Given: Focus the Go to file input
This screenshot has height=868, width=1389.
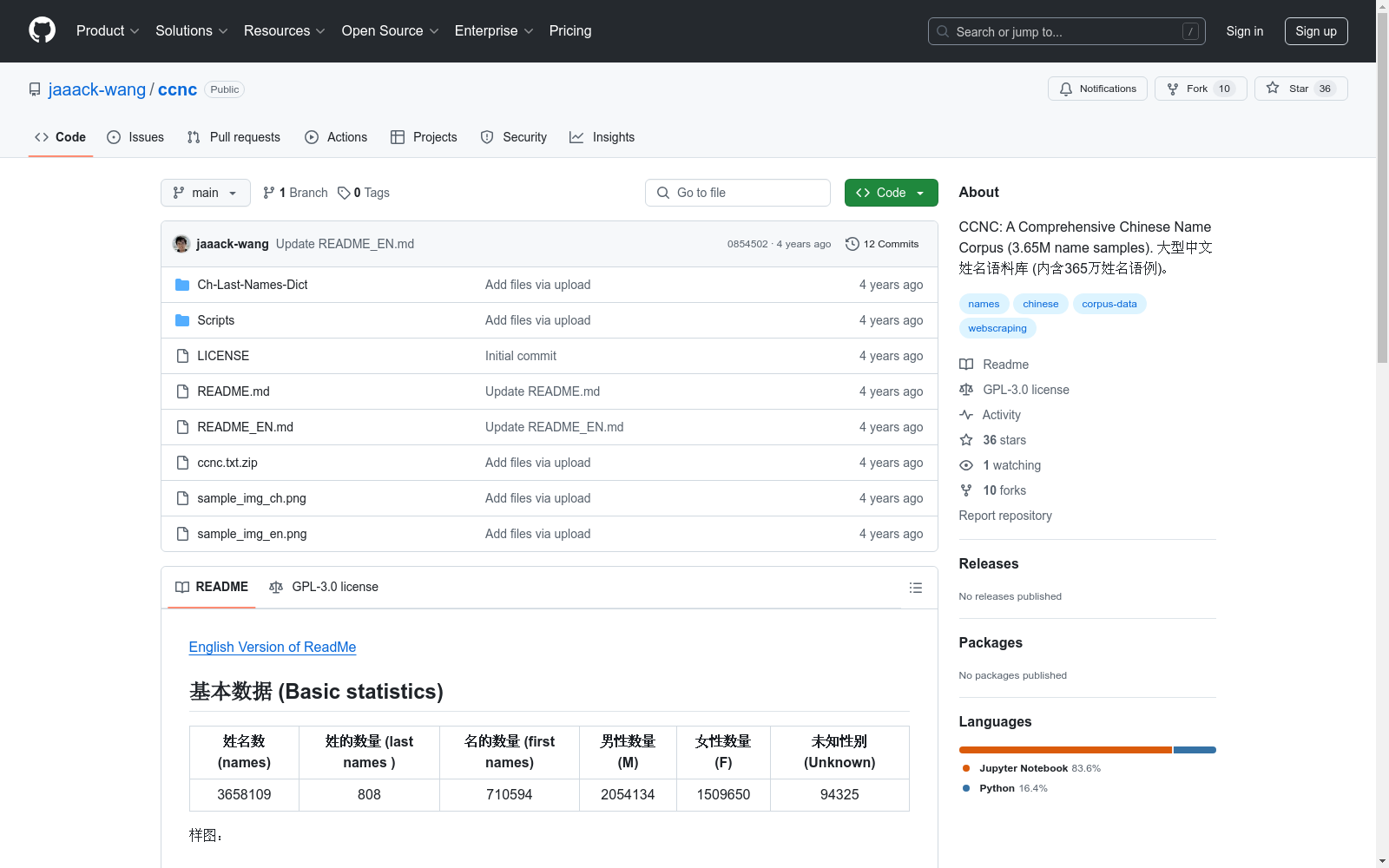Looking at the screenshot, I should (738, 193).
